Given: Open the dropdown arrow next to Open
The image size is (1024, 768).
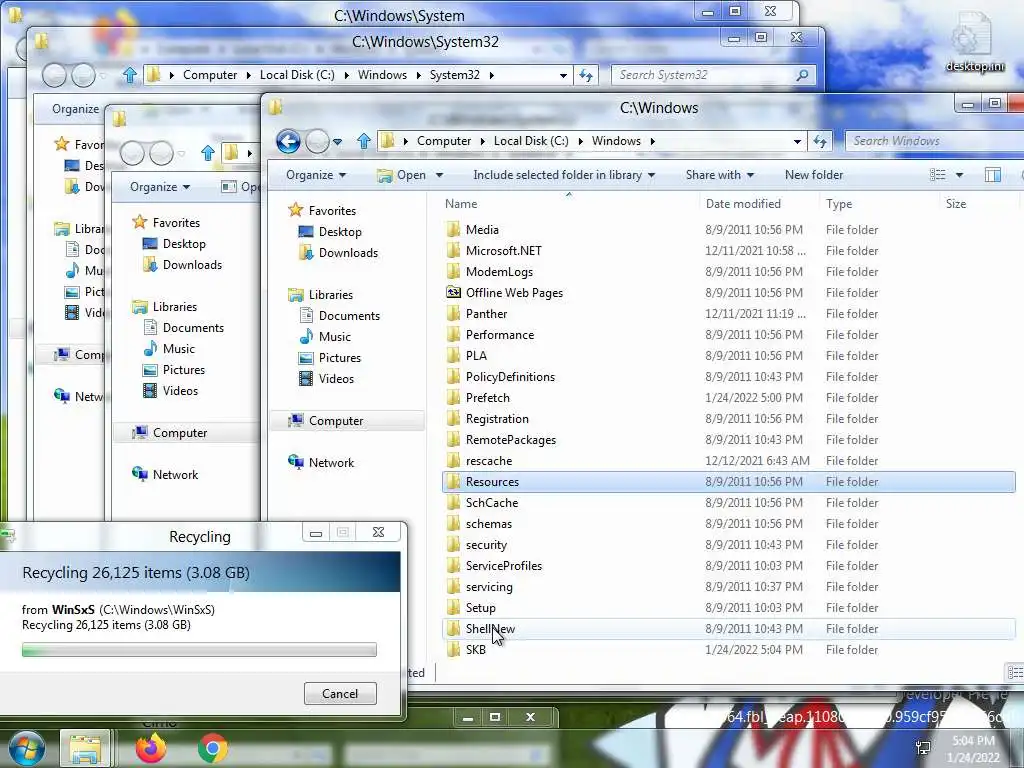Looking at the screenshot, I should tap(440, 175).
